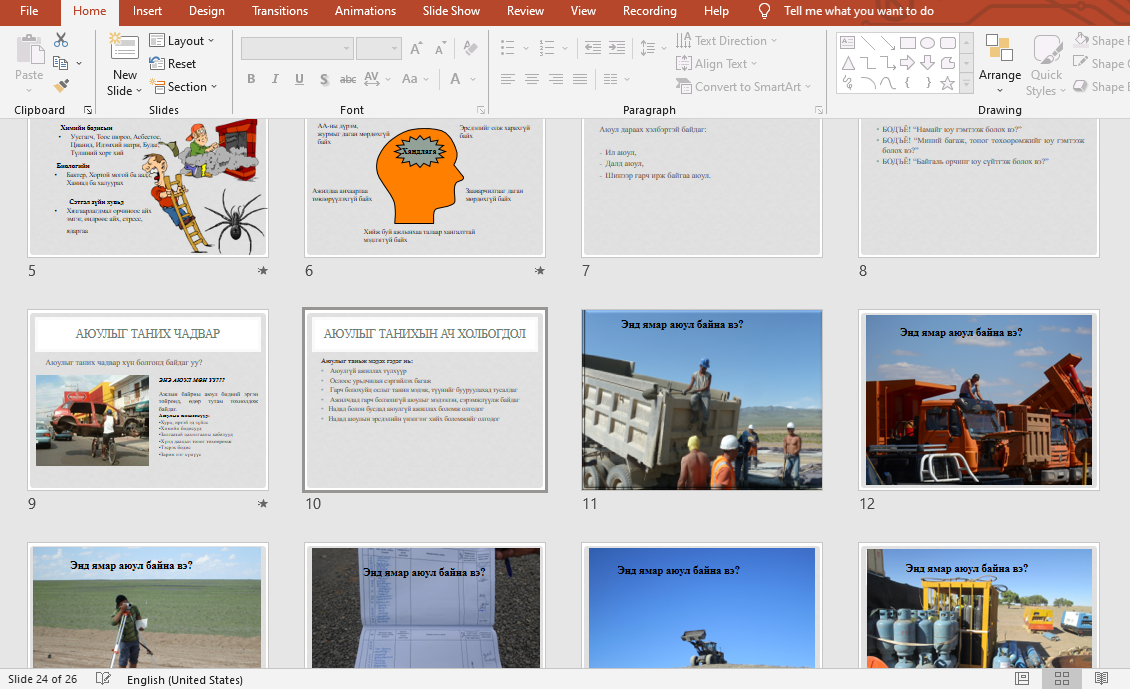
Task: Click Tell me what you want to do
Action: coord(858,11)
